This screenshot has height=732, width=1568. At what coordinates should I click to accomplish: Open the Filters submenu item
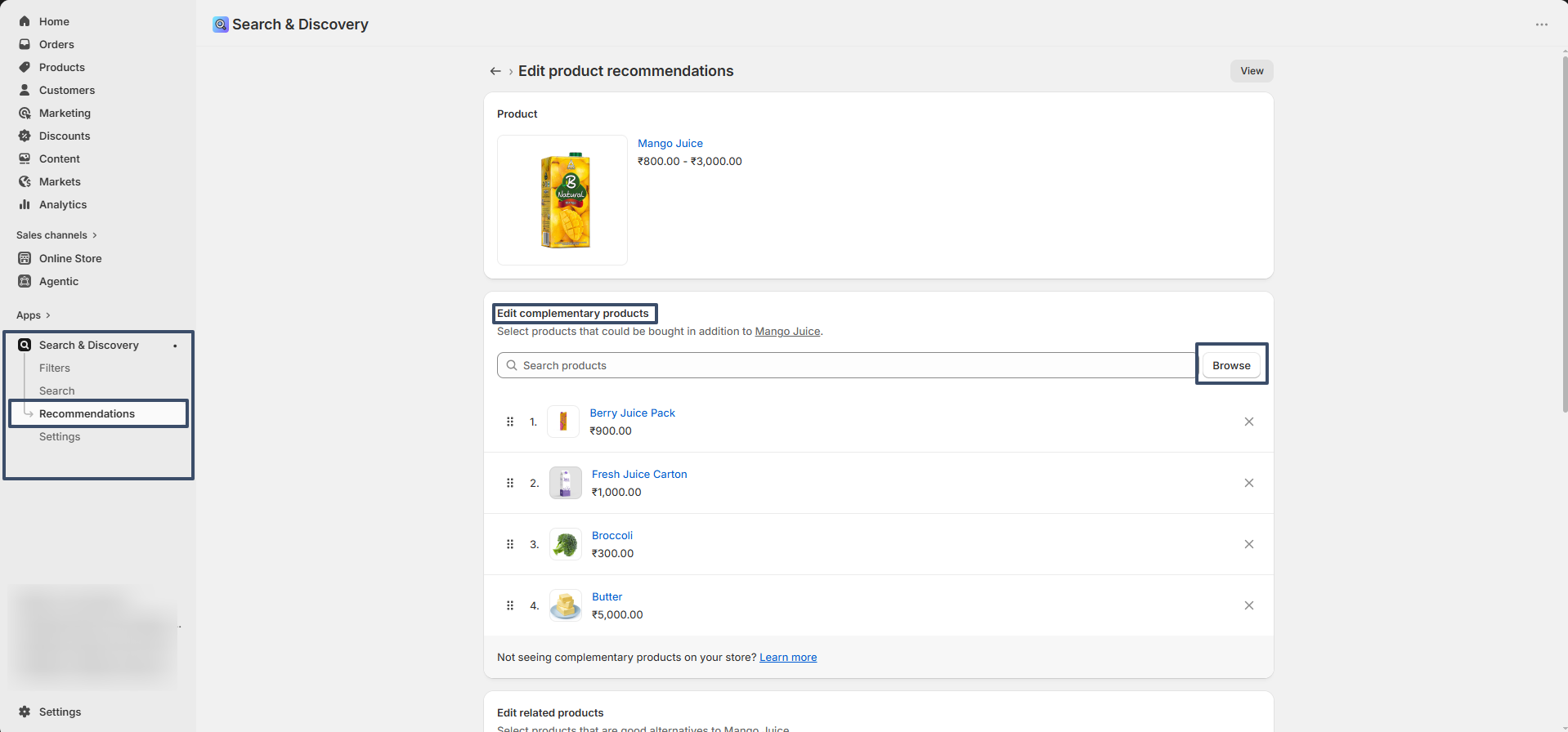(55, 368)
